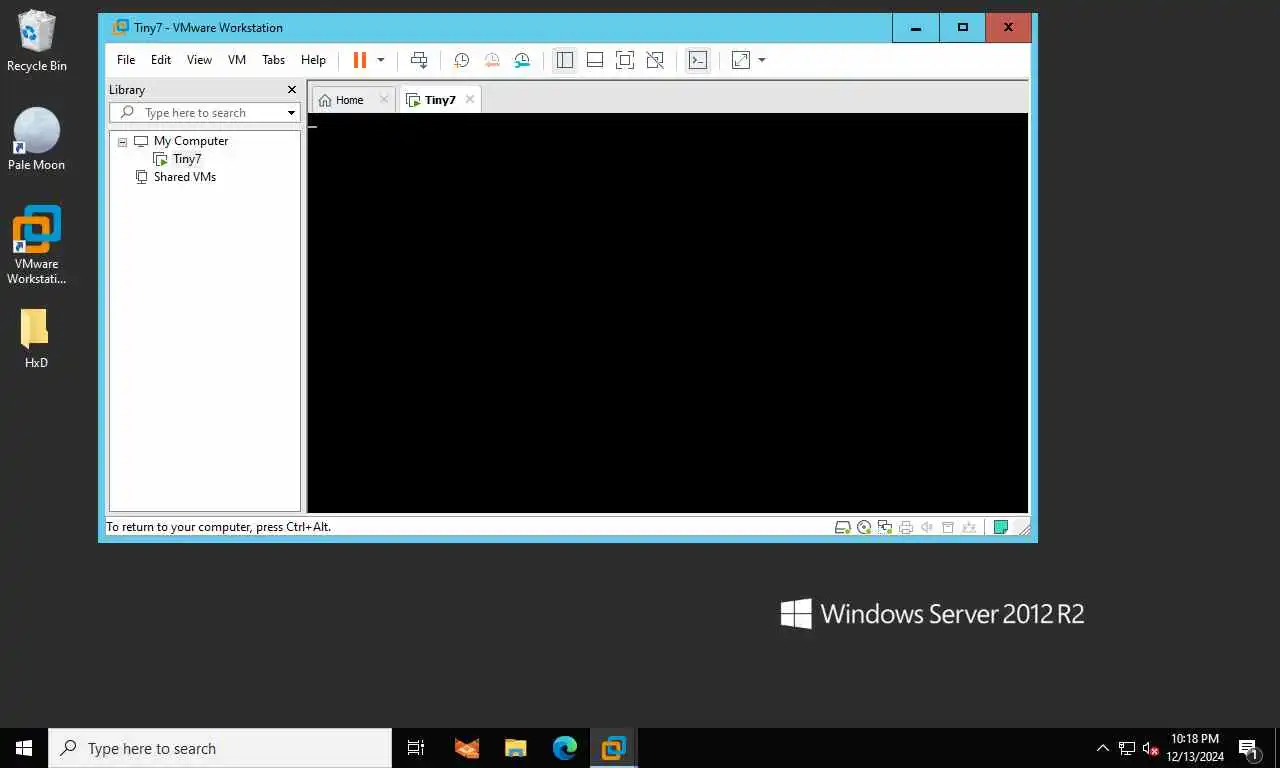The height and width of the screenshot is (768, 1280).
Task: Open the power options dropdown arrow beside pause
Action: [381, 60]
